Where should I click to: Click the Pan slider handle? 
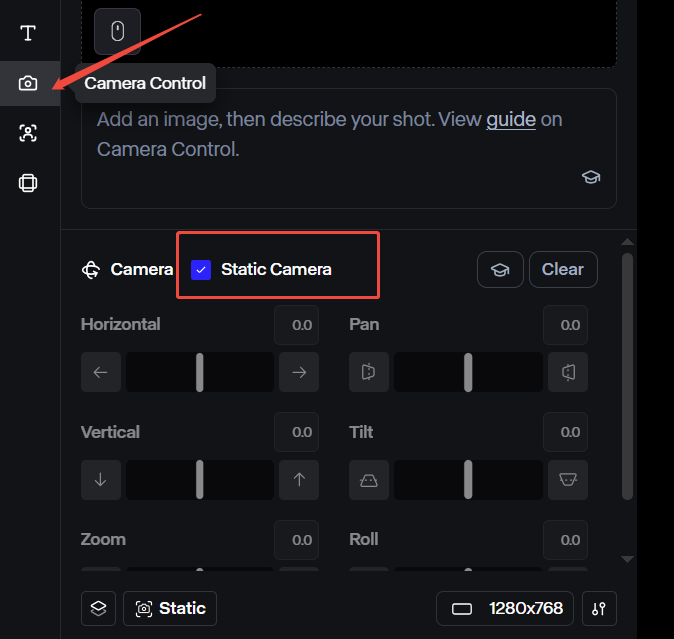pyautogui.click(x=468, y=372)
